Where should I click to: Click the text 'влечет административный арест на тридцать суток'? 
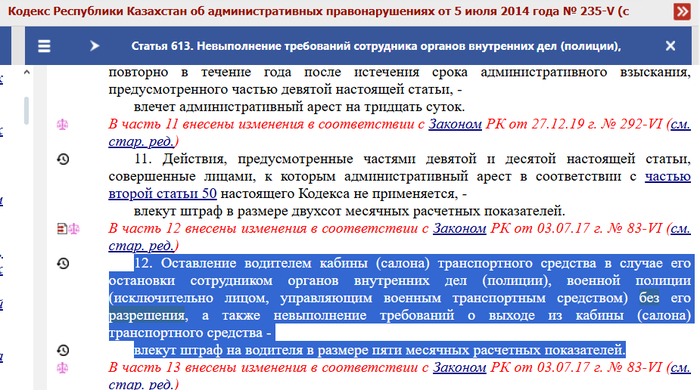tap(299, 107)
